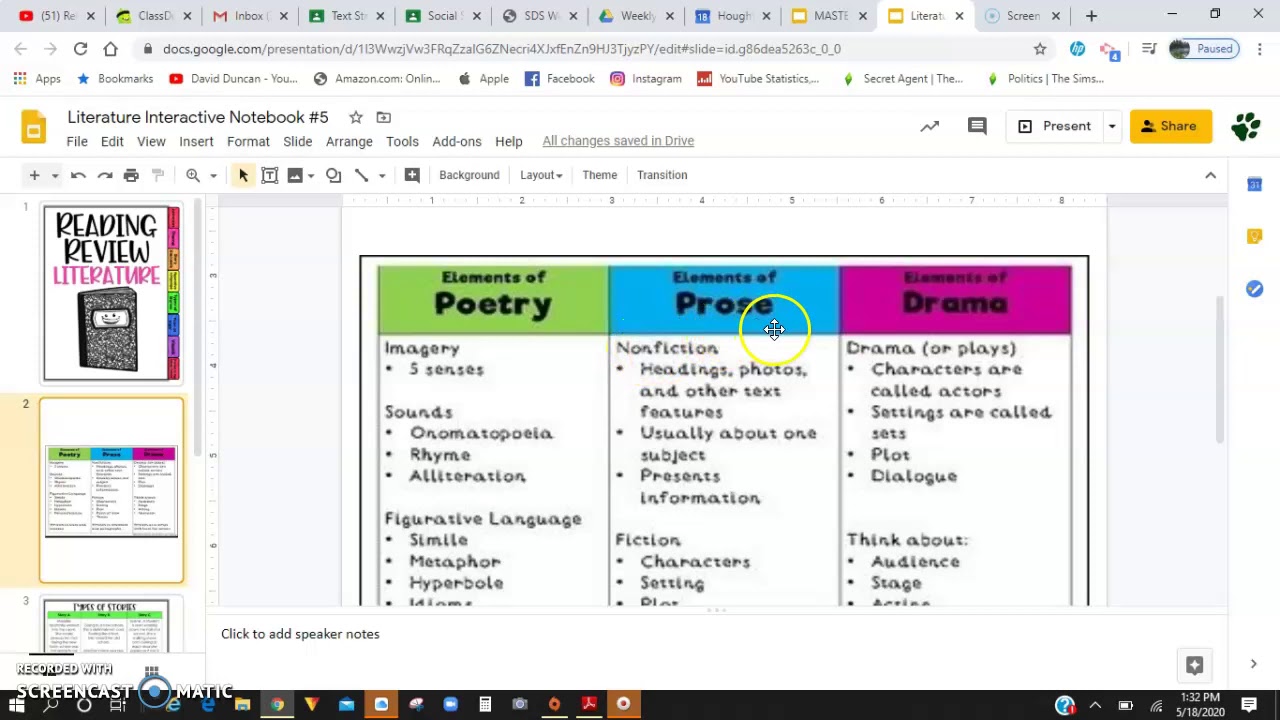Undo the last action
This screenshot has width=1280, height=720.
click(78, 175)
